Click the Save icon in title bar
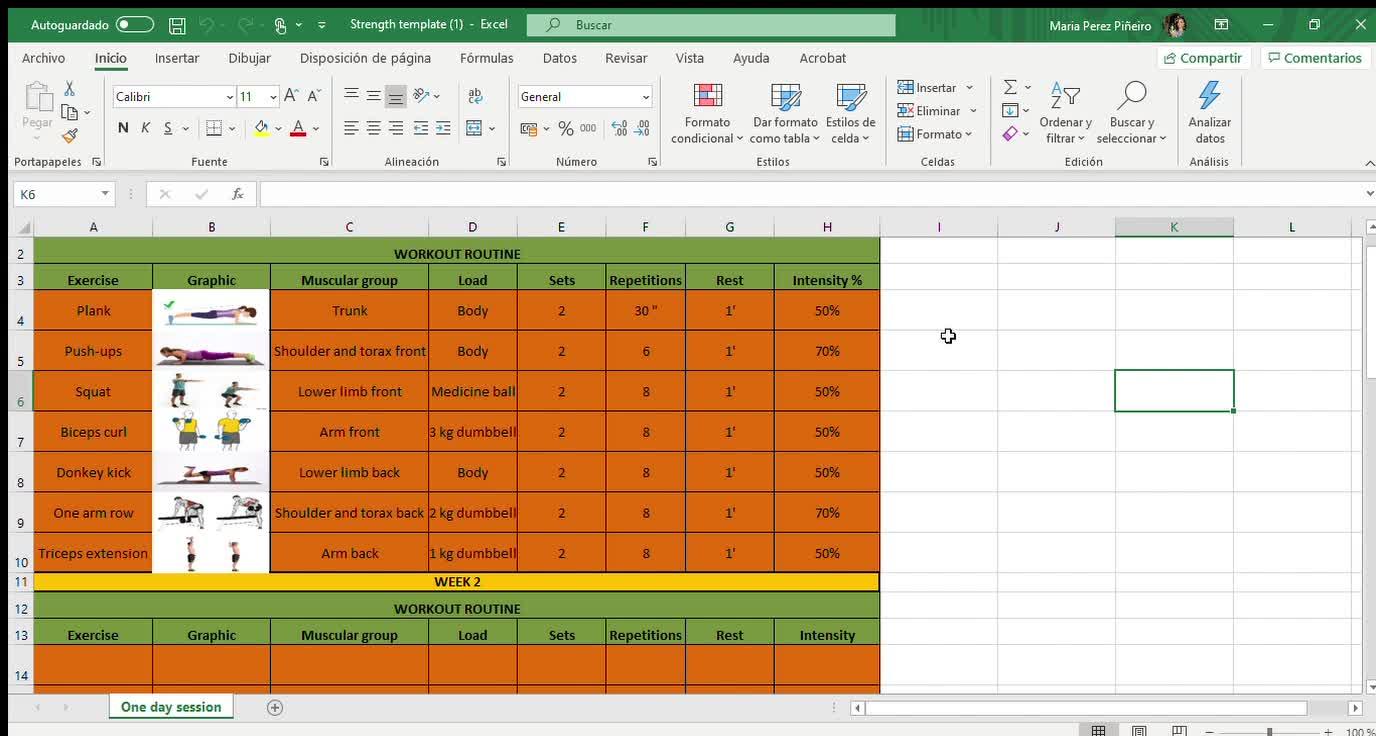The image size is (1376, 736). 177,25
